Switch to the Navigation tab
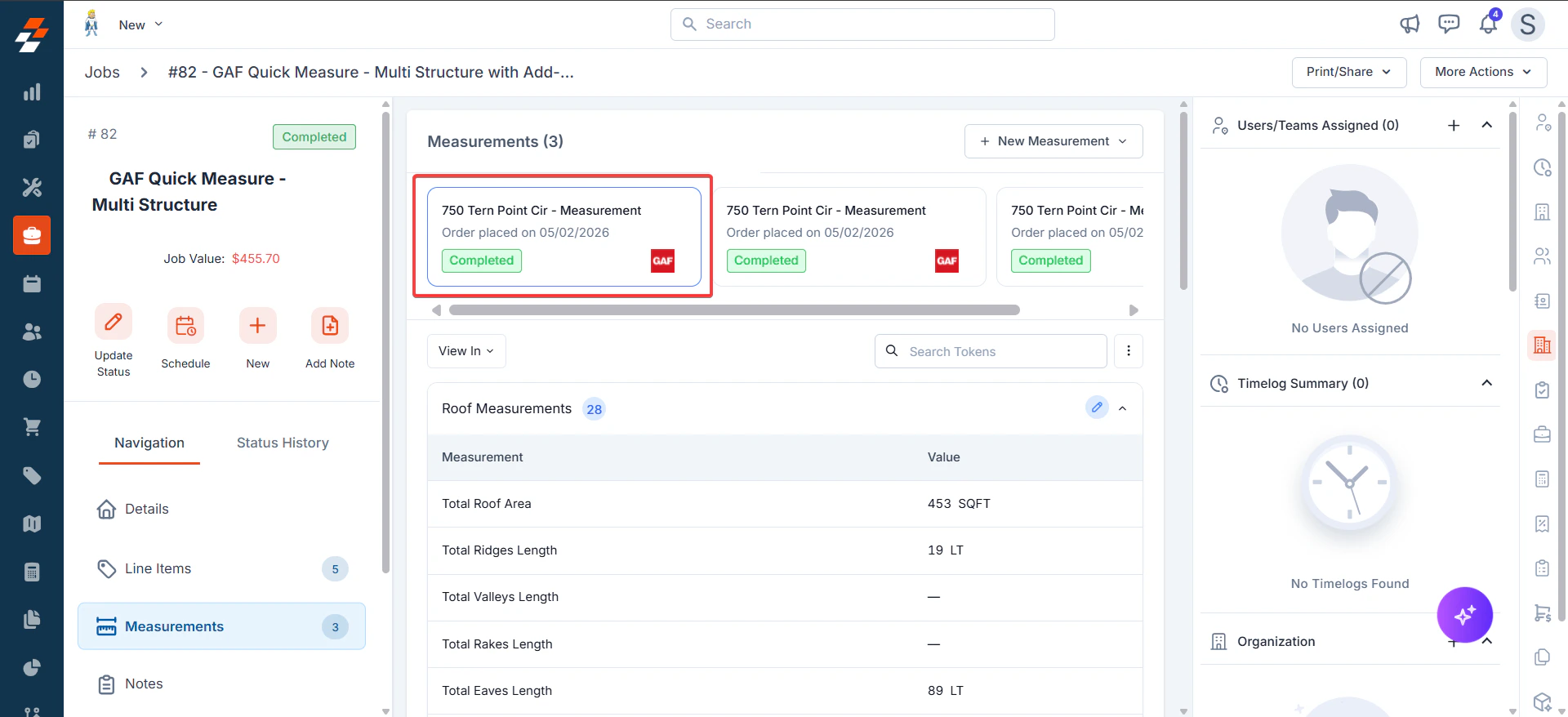The image size is (1568, 717). (149, 443)
